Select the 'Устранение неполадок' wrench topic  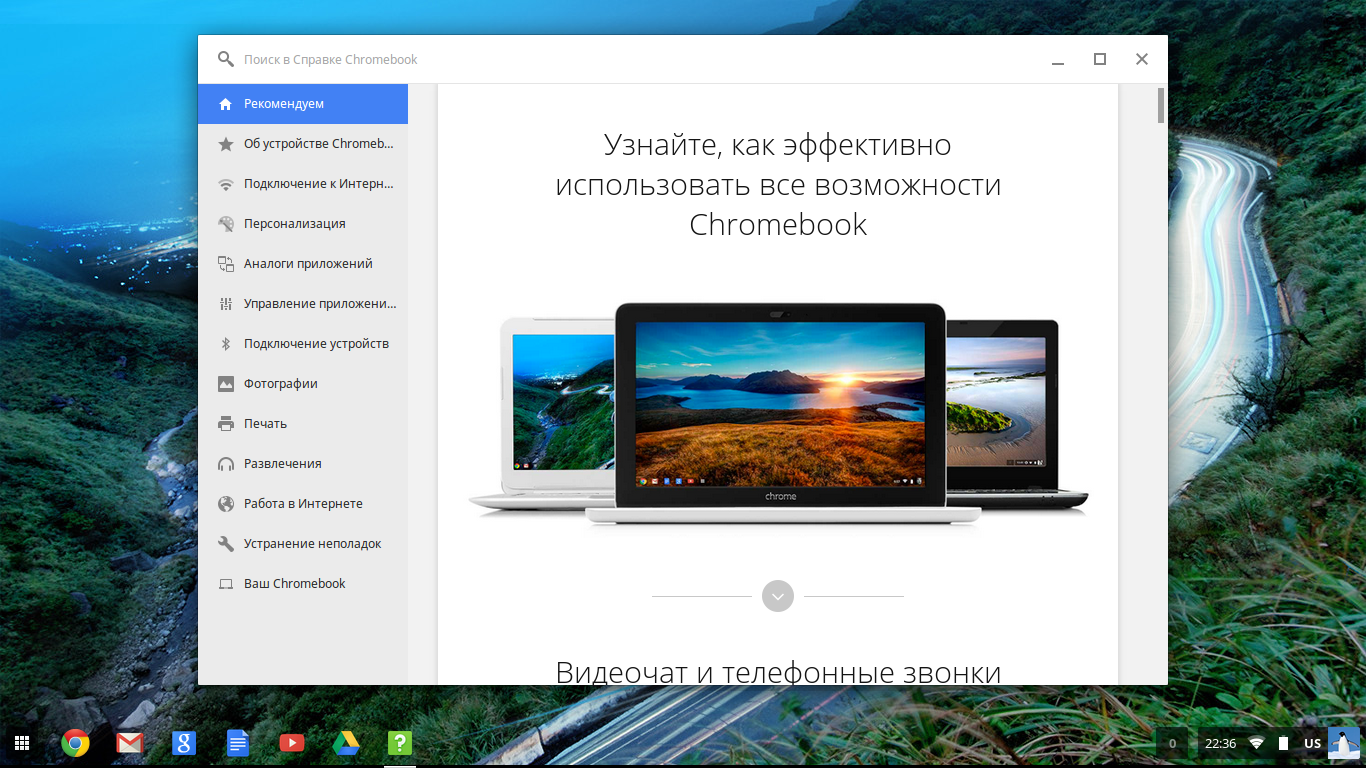click(303, 544)
